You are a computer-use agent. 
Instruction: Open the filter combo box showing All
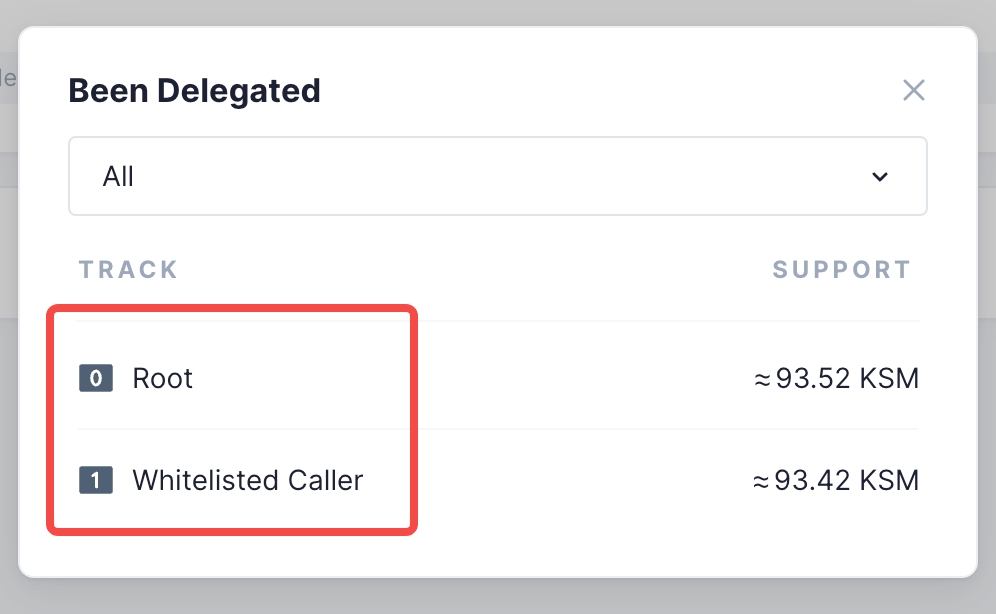point(497,176)
